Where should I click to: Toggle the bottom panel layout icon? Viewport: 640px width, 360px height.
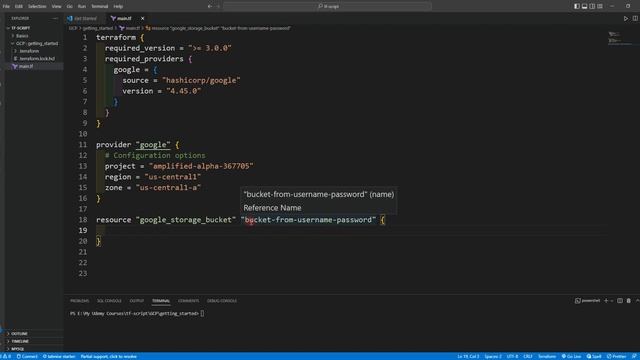coord(584,6)
